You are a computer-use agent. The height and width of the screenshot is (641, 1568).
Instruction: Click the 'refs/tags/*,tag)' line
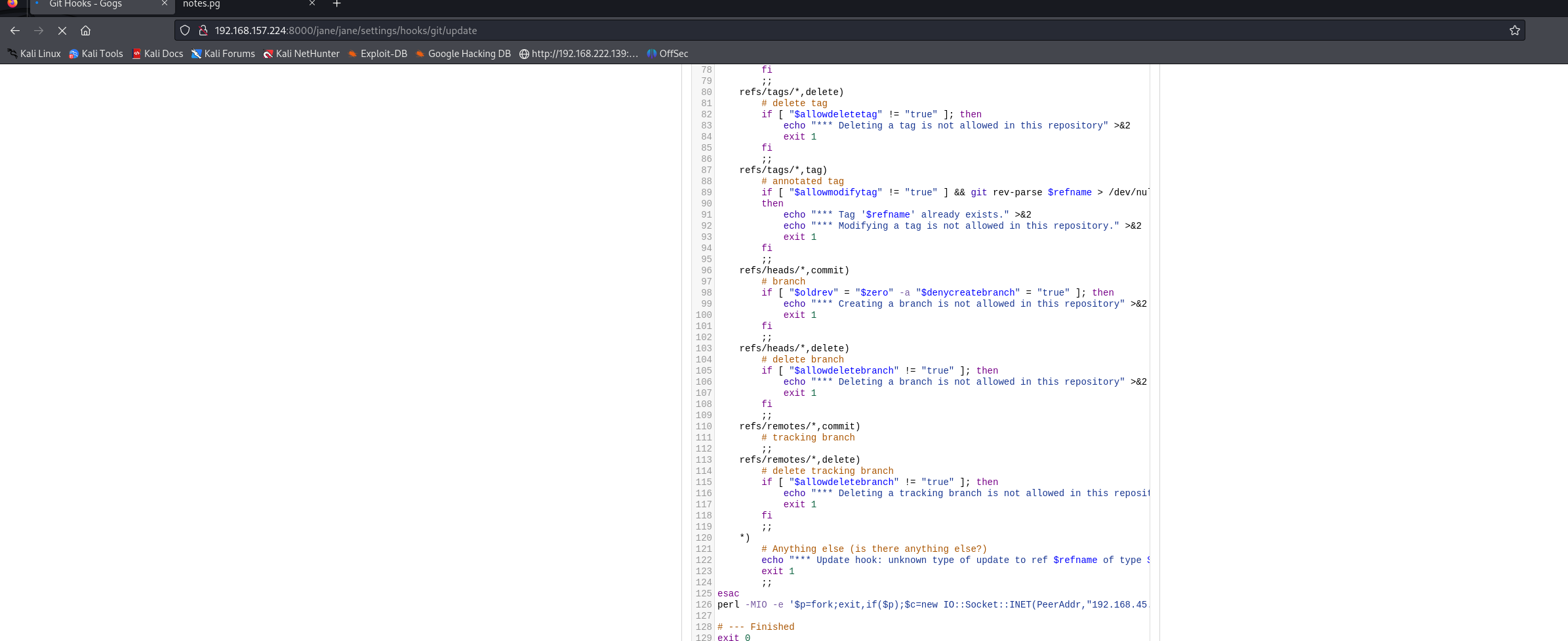pos(783,170)
